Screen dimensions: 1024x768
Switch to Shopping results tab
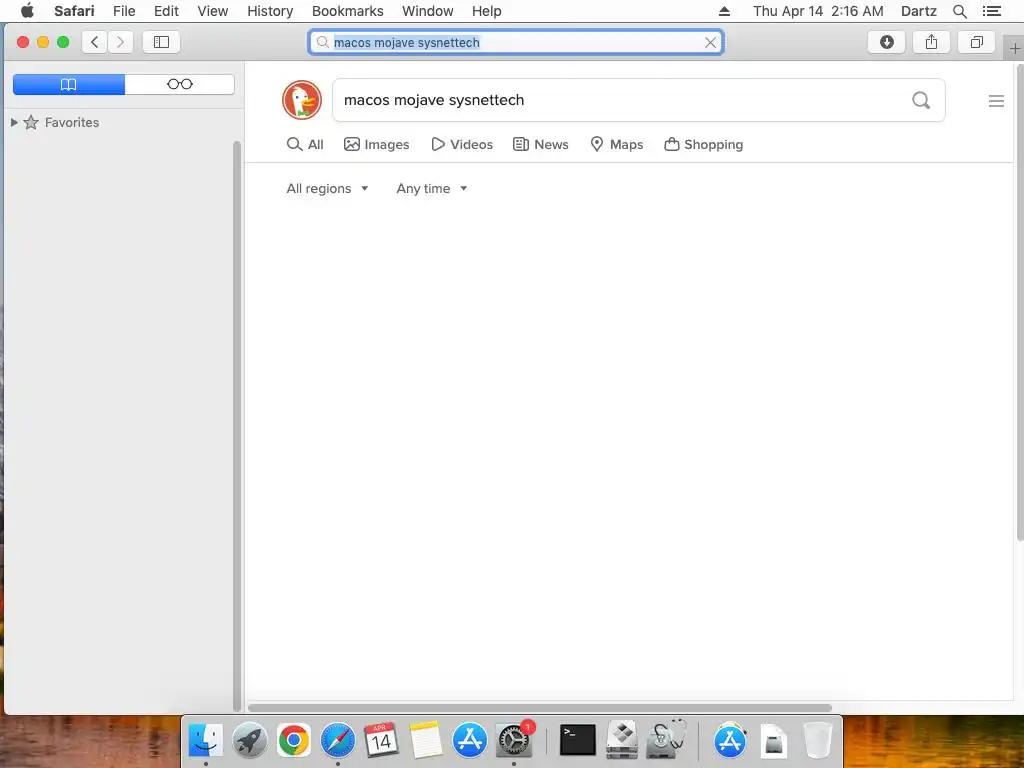click(703, 144)
